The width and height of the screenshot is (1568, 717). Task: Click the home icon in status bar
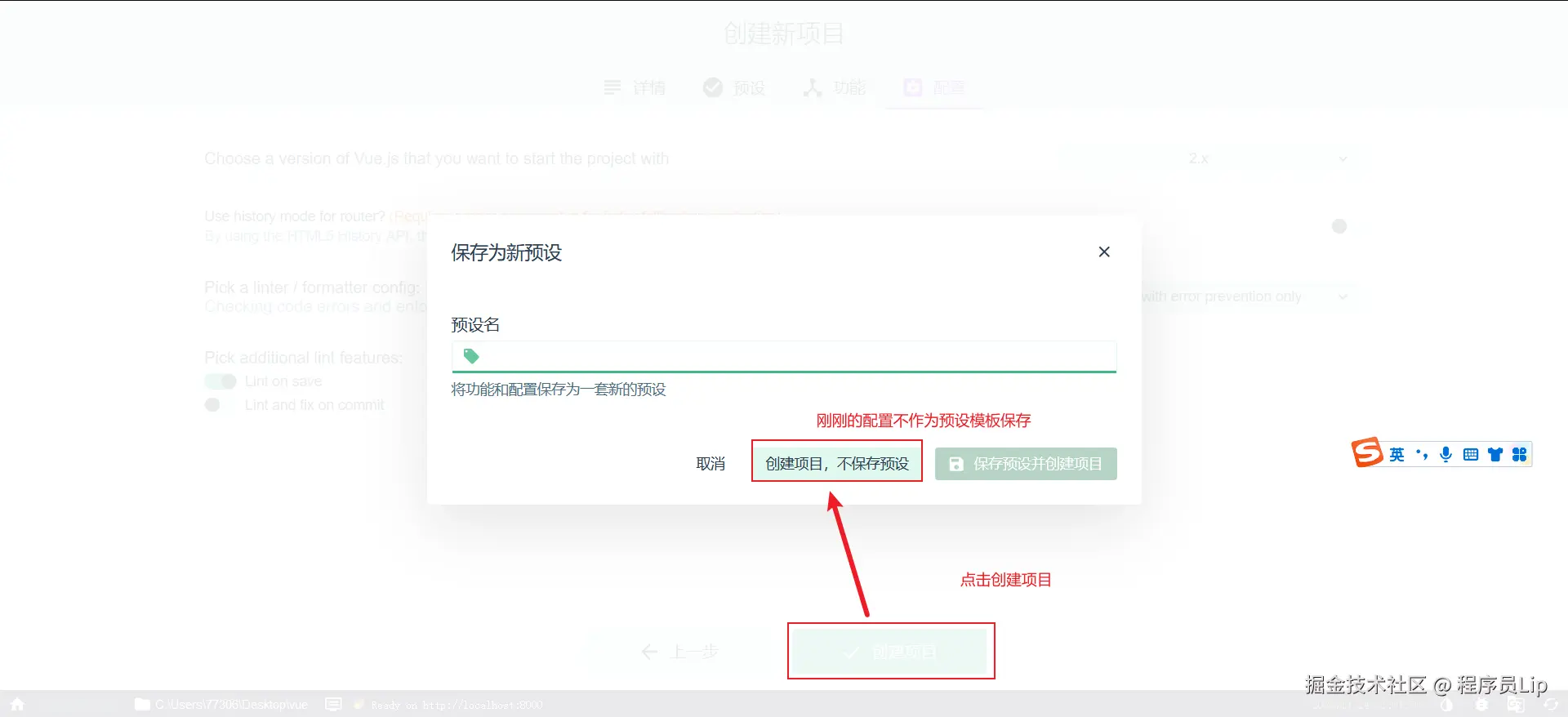[17, 704]
